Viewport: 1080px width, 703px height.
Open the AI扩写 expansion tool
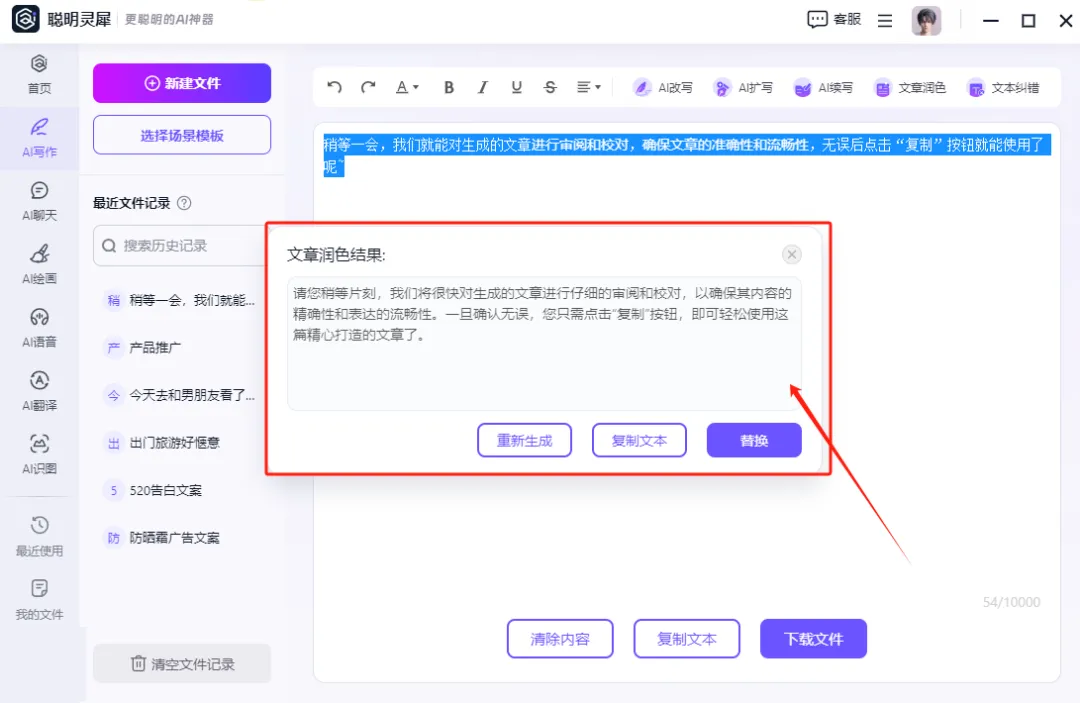click(x=743, y=88)
